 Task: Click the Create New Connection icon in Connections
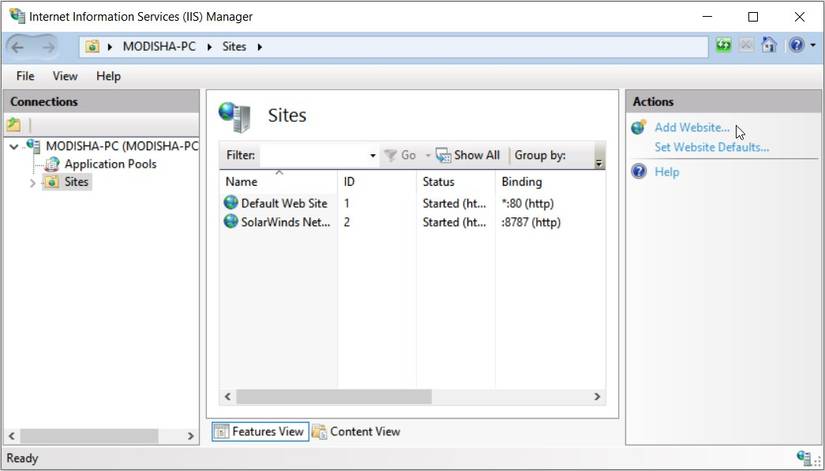click(x=14, y=125)
